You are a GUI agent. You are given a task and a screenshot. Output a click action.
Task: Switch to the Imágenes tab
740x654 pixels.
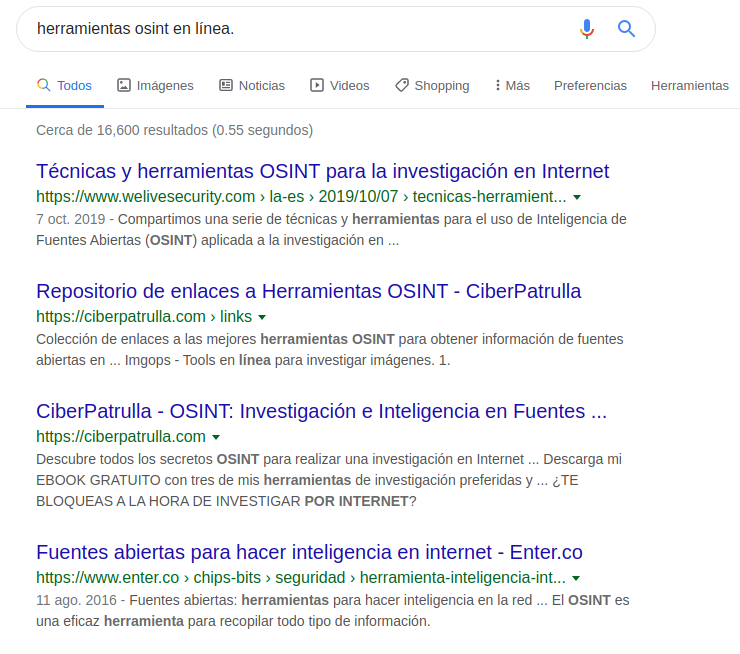[x=155, y=86]
